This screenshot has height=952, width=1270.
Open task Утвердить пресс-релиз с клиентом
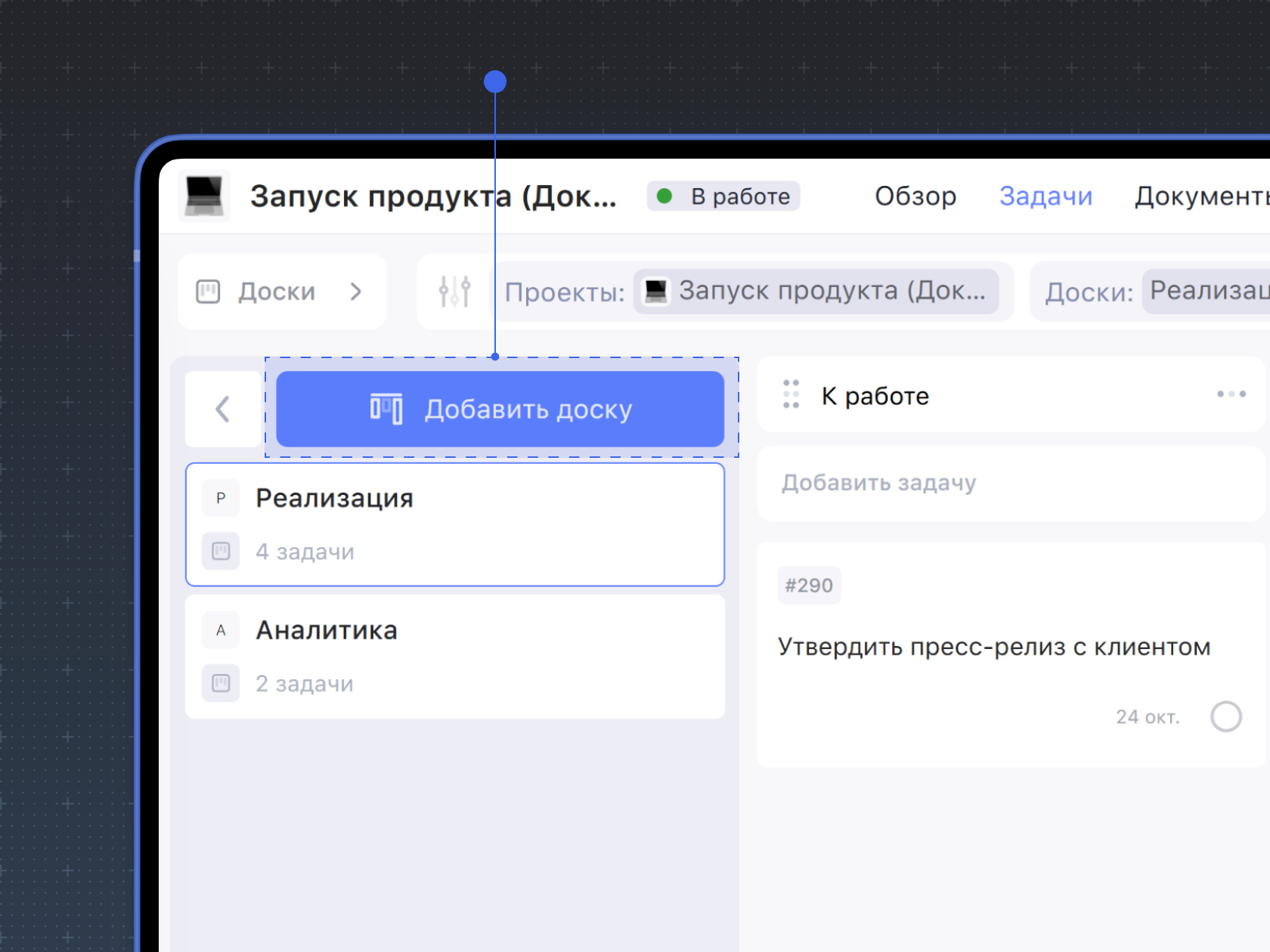click(x=993, y=648)
